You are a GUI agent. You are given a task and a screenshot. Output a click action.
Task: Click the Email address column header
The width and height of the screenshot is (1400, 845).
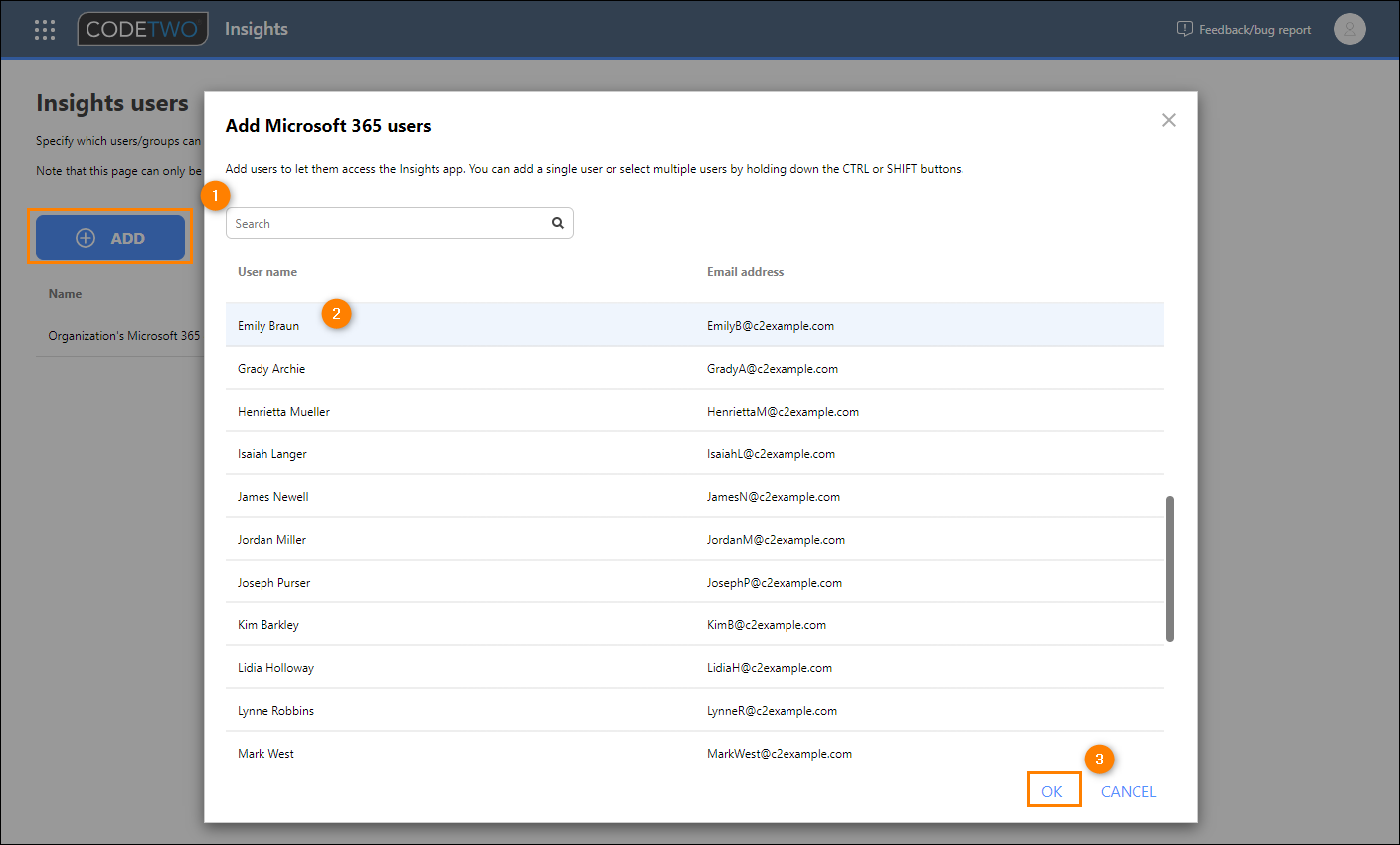click(745, 272)
